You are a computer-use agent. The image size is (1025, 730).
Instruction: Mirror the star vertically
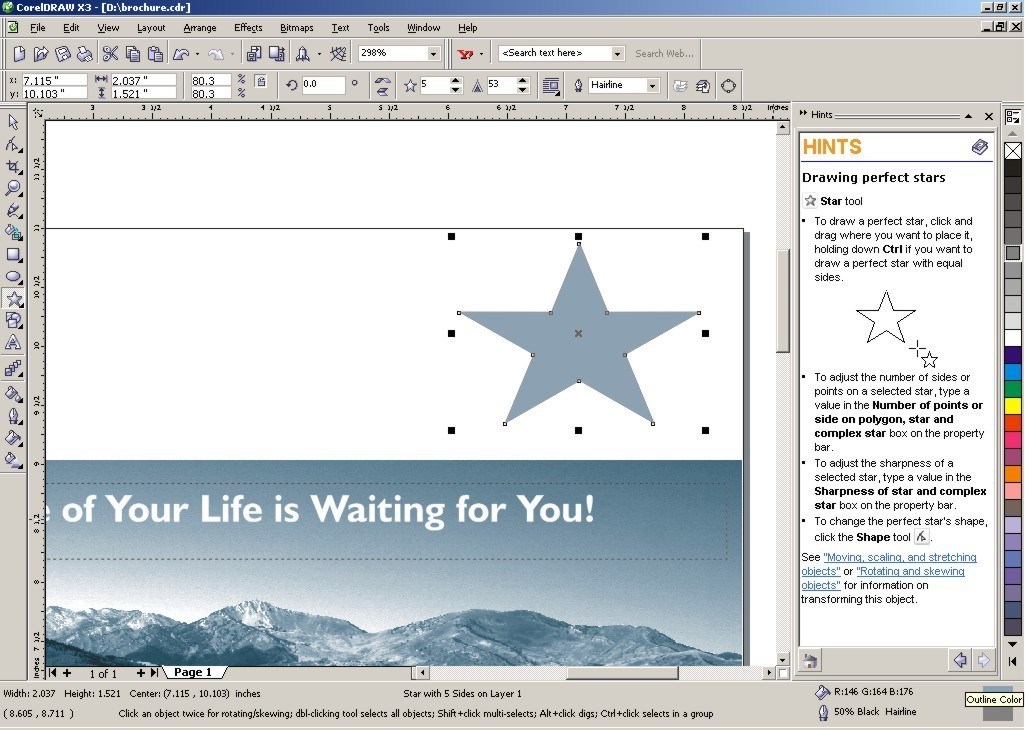[383, 91]
